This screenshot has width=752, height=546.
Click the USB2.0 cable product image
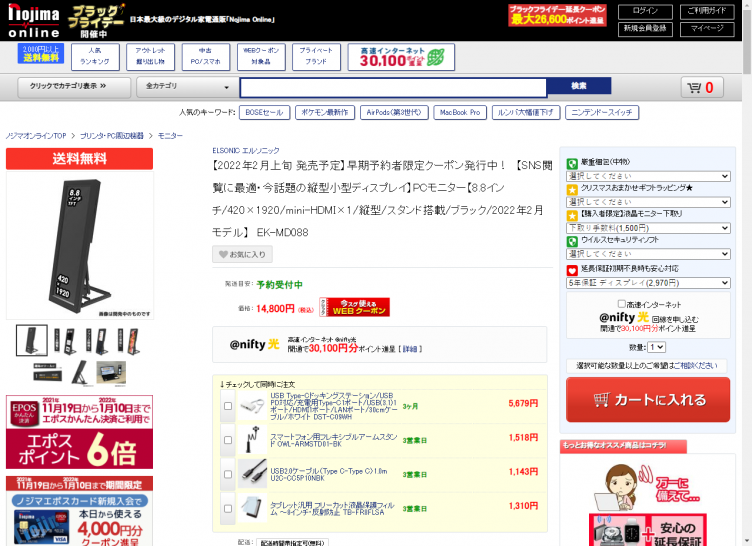252,474
